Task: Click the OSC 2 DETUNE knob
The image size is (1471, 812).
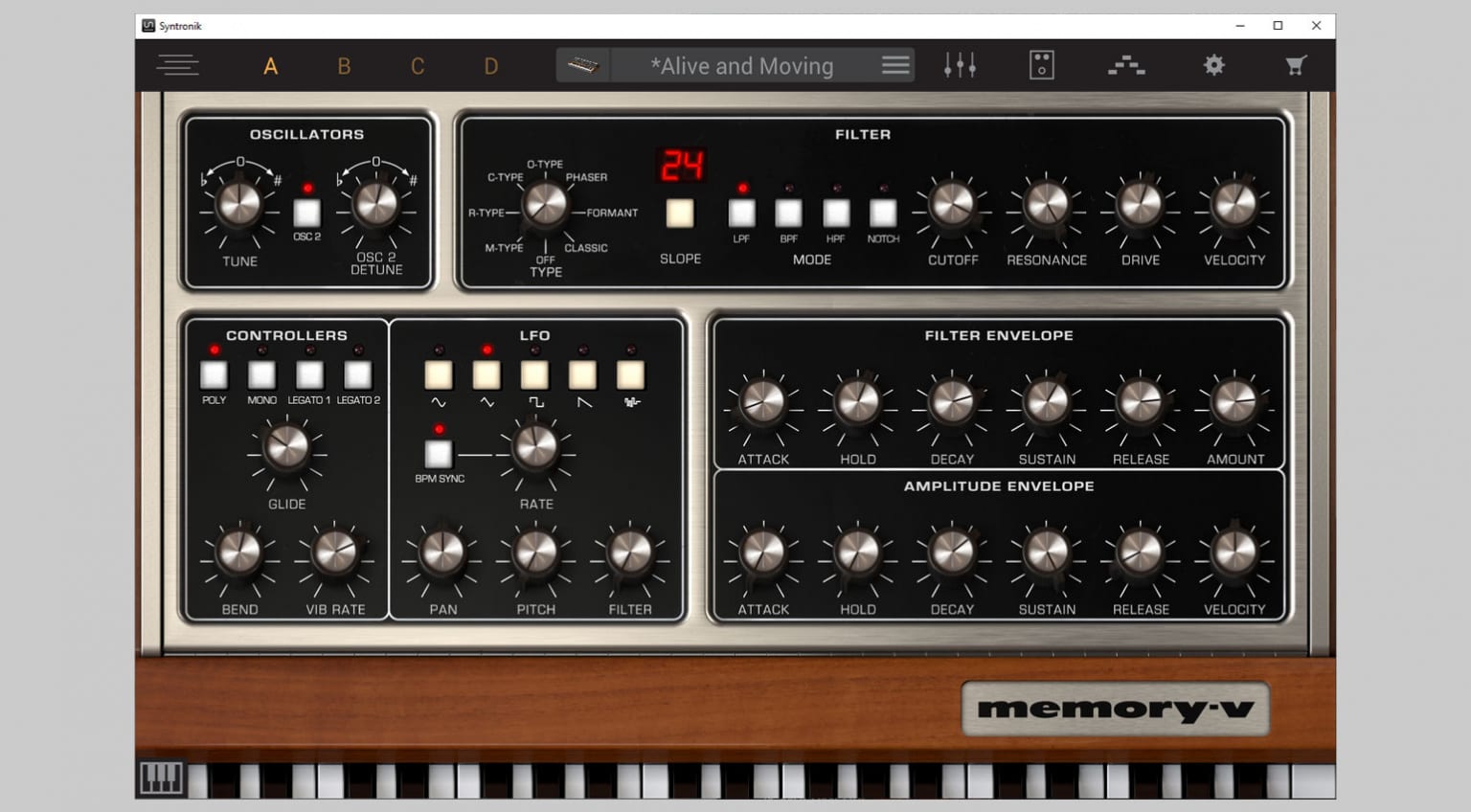Action: pos(375,204)
